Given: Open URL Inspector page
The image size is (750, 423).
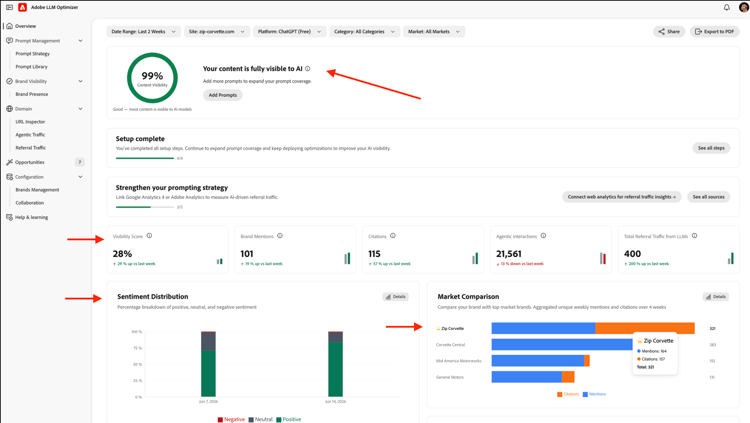Looking at the screenshot, I should (30, 122).
